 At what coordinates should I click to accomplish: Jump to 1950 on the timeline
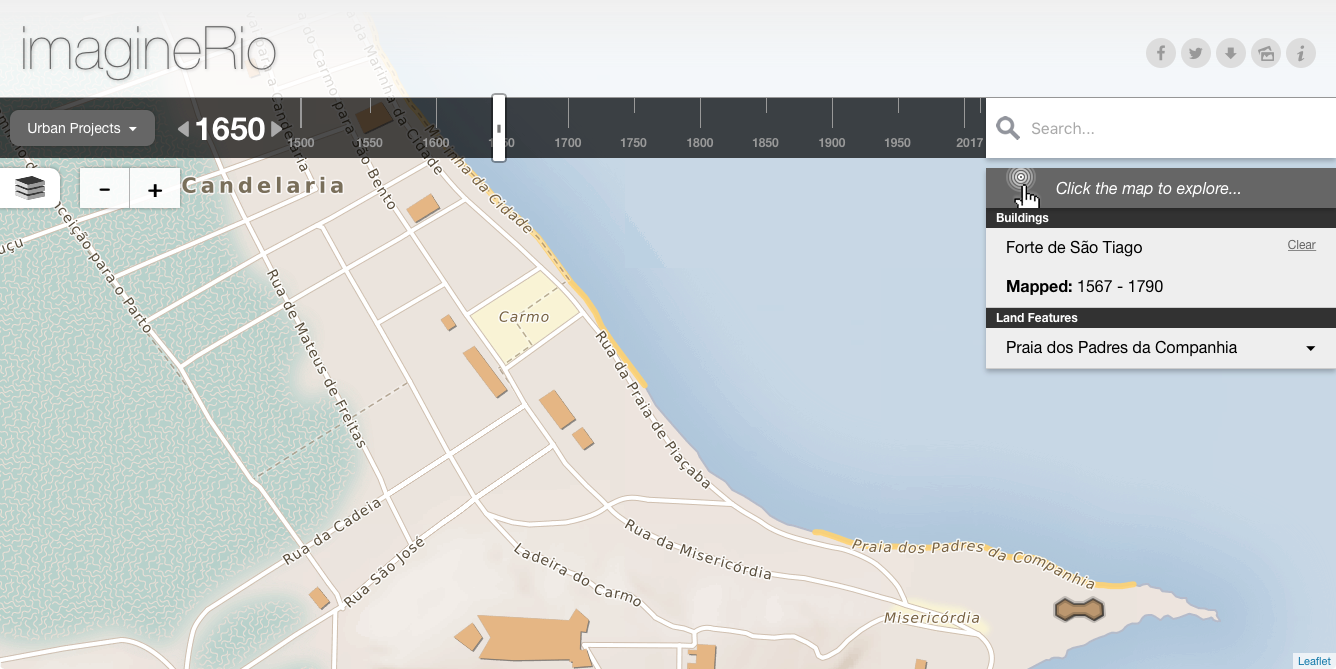pyautogui.click(x=898, y=143)
